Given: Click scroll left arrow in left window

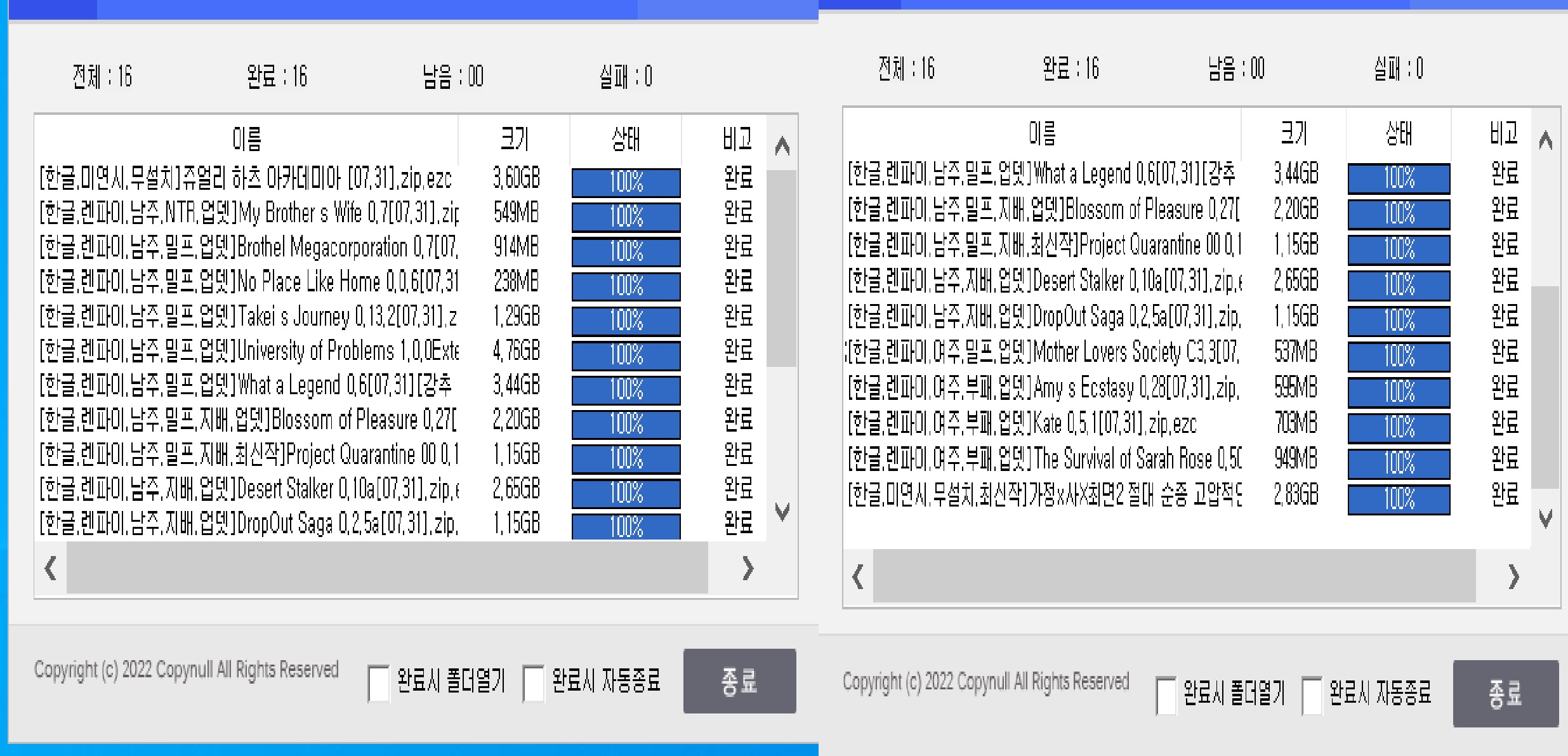Looking at the screenshot, I should click(x=51, y=567).
